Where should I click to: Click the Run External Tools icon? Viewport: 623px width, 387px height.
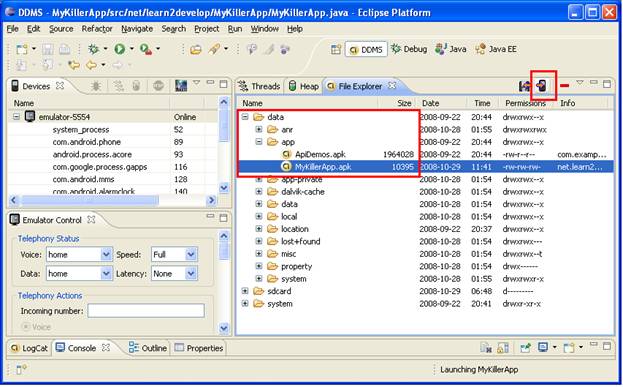tap(146, 49)
